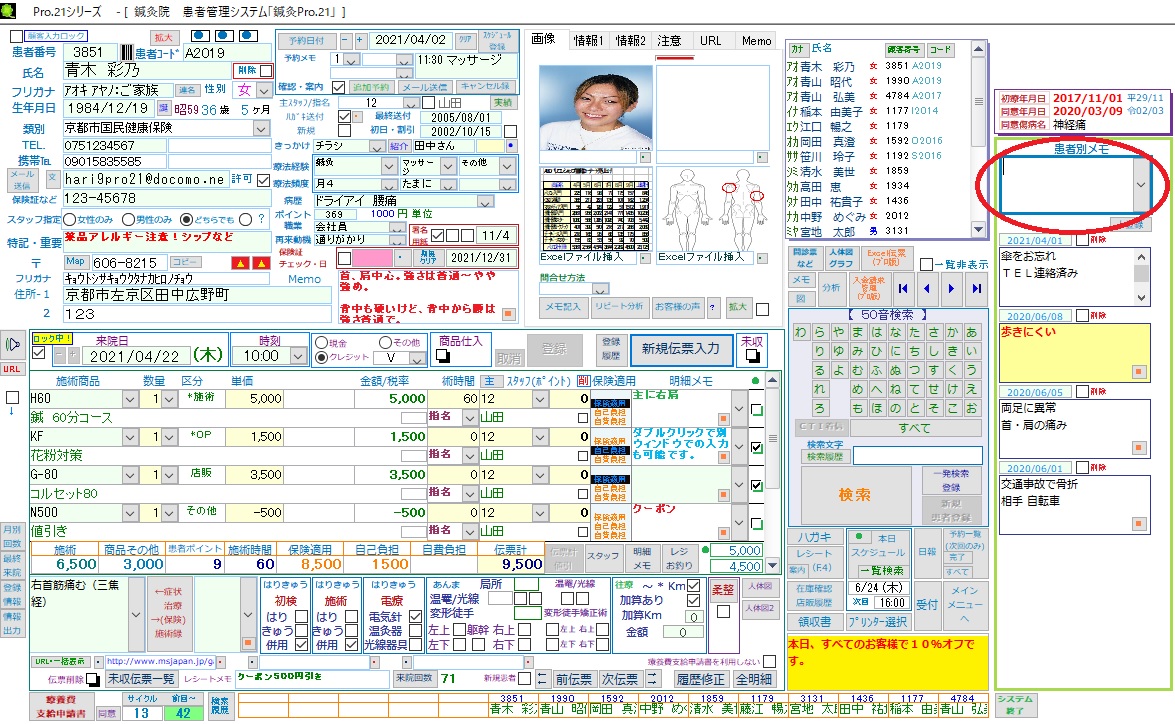The image size is (1175, 724).
Task: Click the わ key in the 50音検索 grid
Action: click(x=801, y=332)
